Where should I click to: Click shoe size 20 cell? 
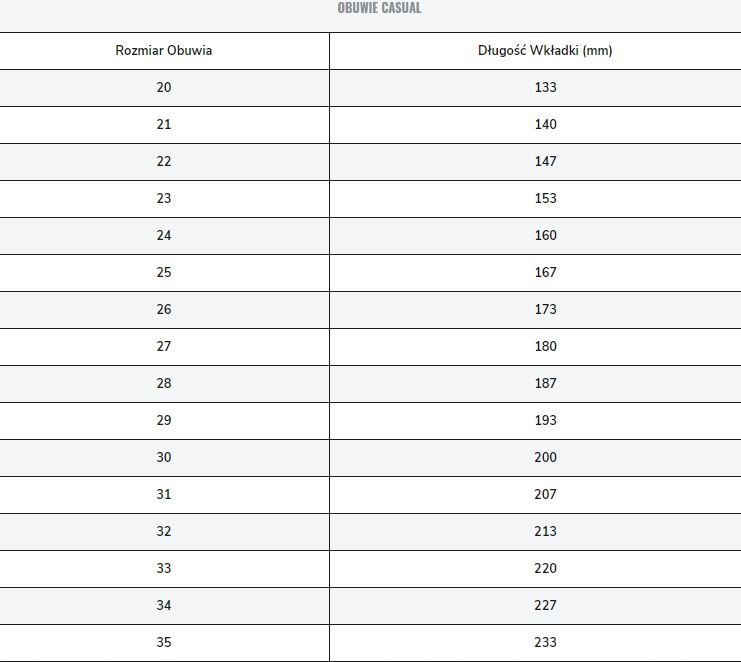(164, 87)
